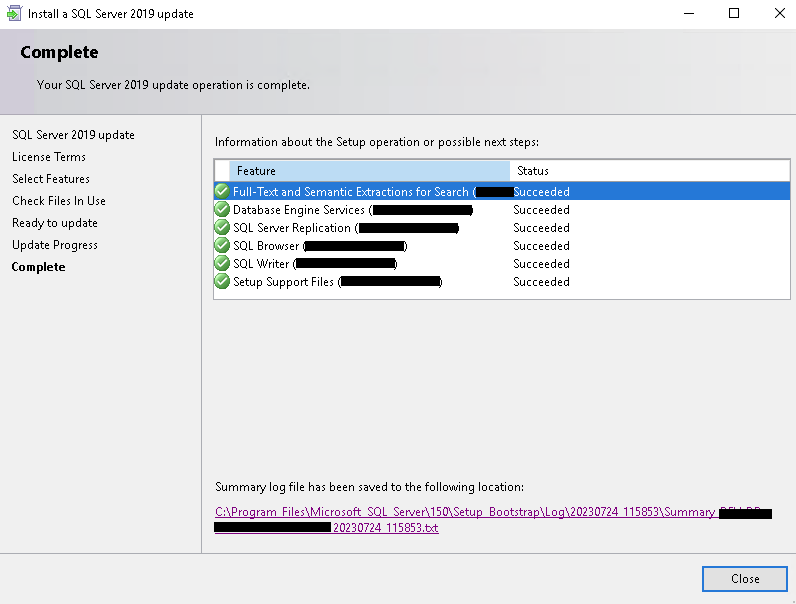Click the Select Features step
The image size is (796, 604).
(51, 179)
